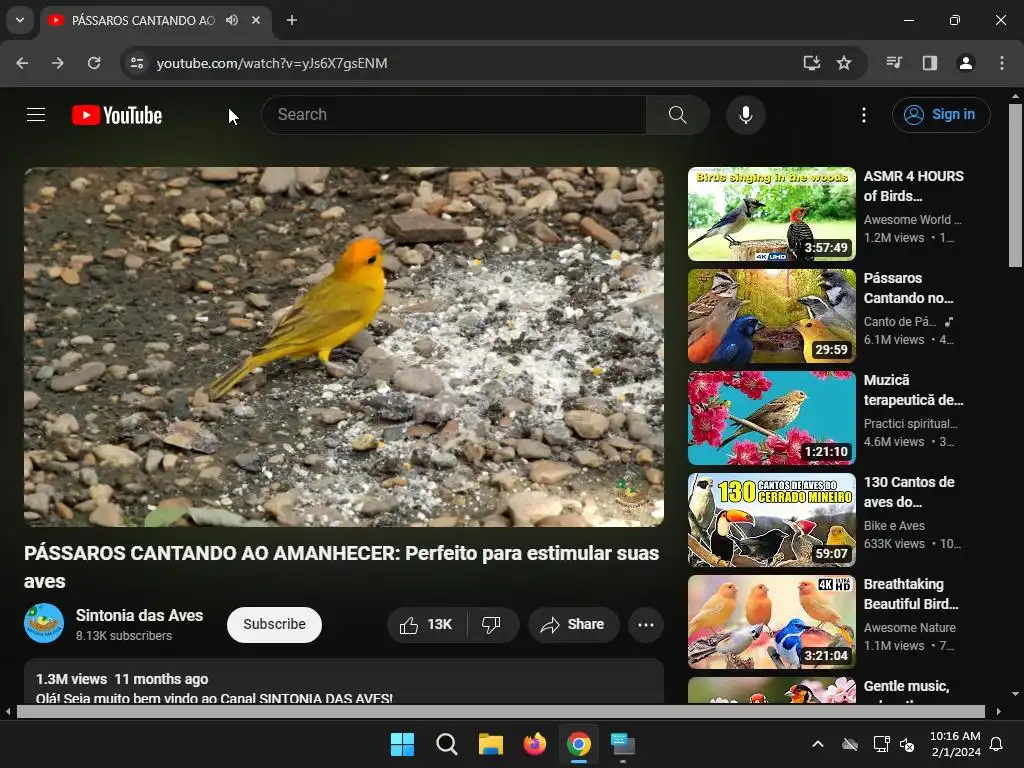1024x768 pixels.
Task: Open File Explorer from the taskbar
Action: click(490, 744)
